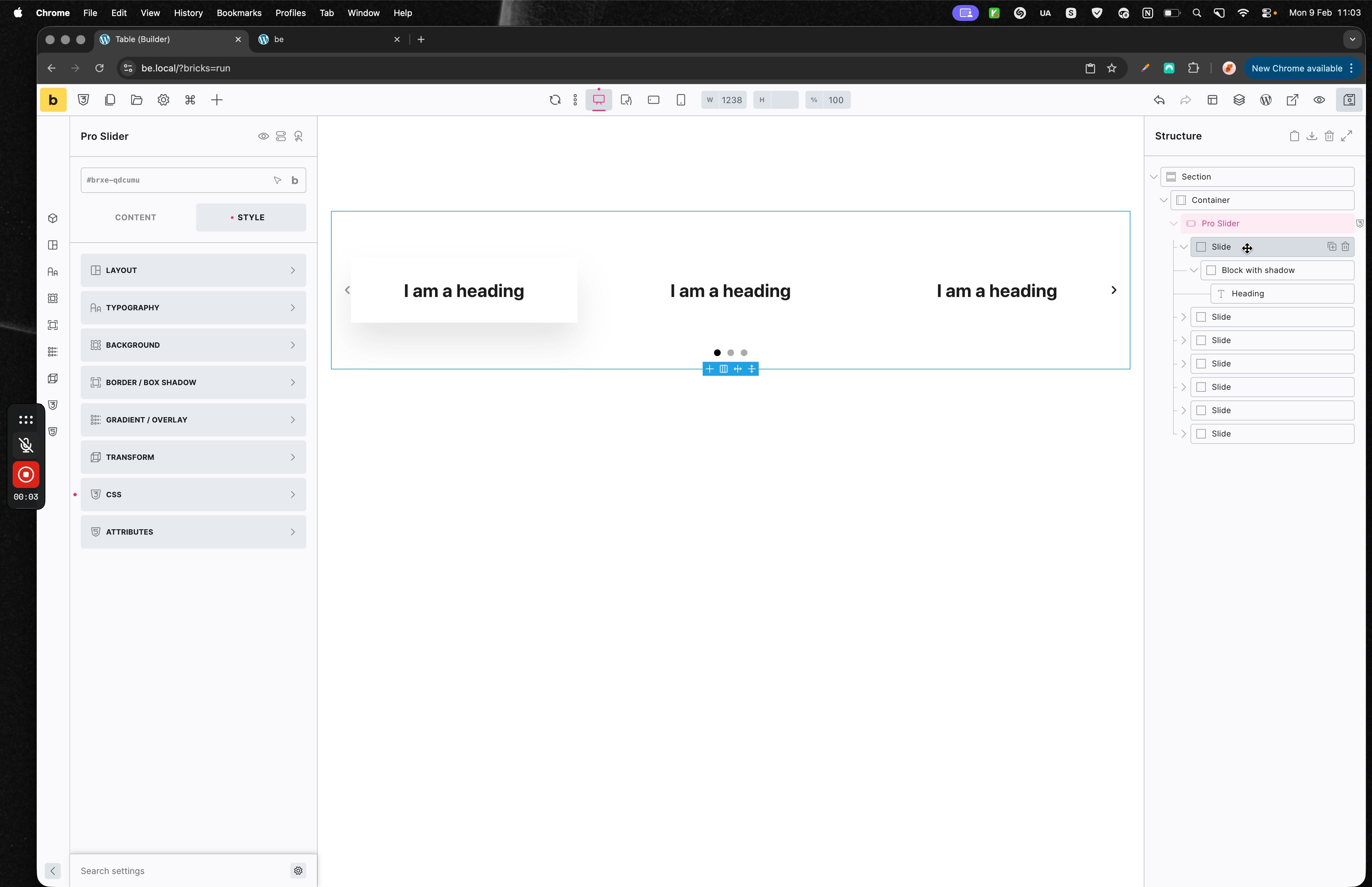Collapse the left panel with arrow button
Image resolution: width=1372 pixels, height=887 pixels.
point(52,871)
